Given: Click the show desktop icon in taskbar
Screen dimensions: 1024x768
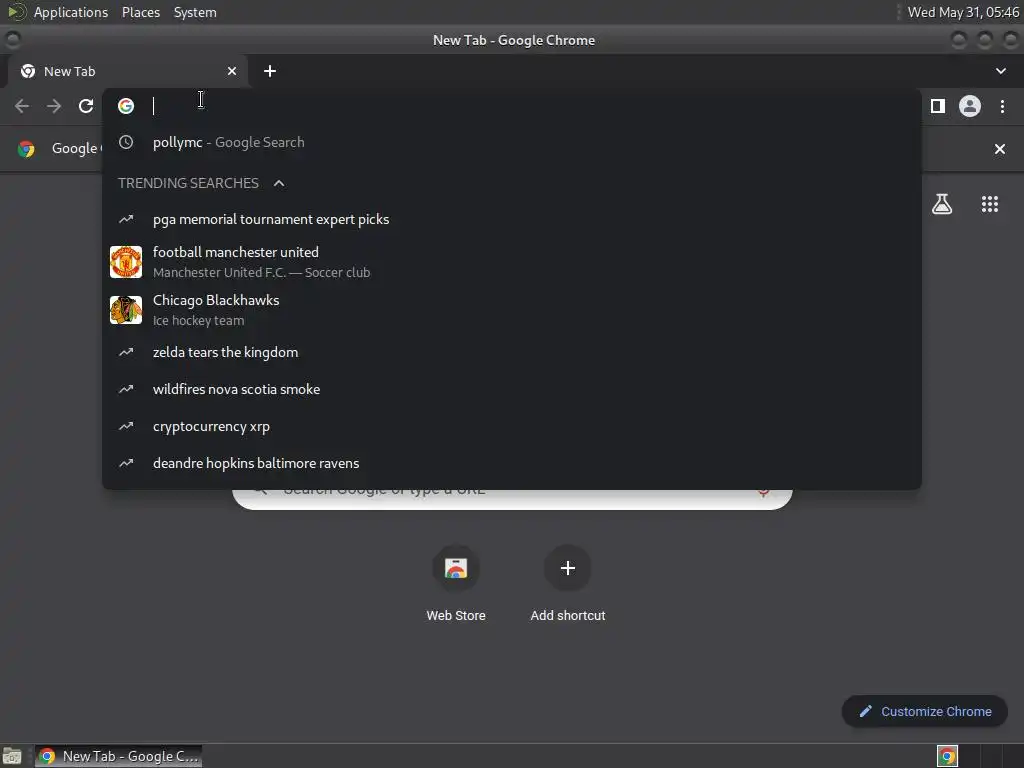Looking at the screenshot, I should [x=12, y=756].
